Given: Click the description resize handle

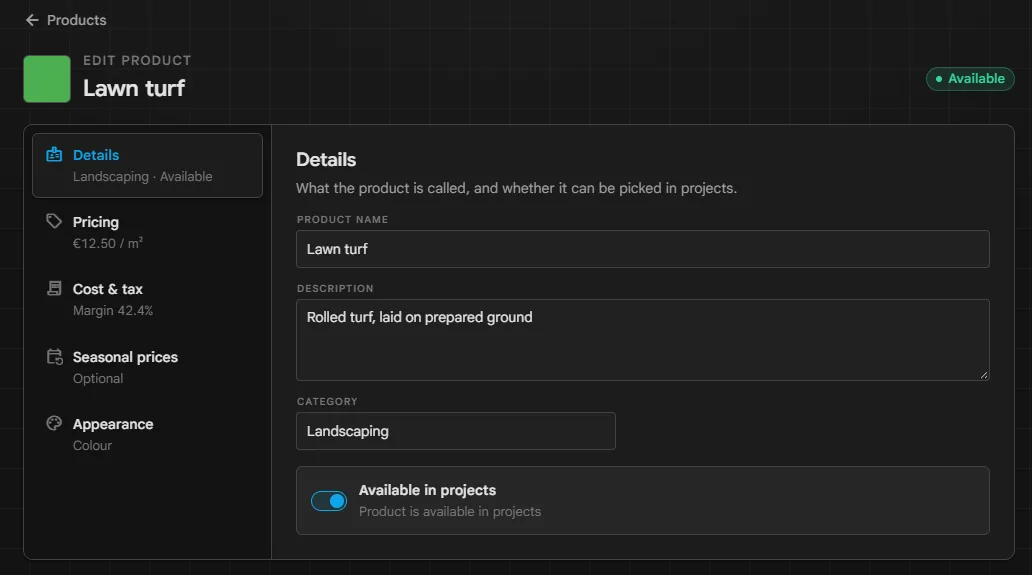Looking at the screenshot, I should click(x=983, y=375).
